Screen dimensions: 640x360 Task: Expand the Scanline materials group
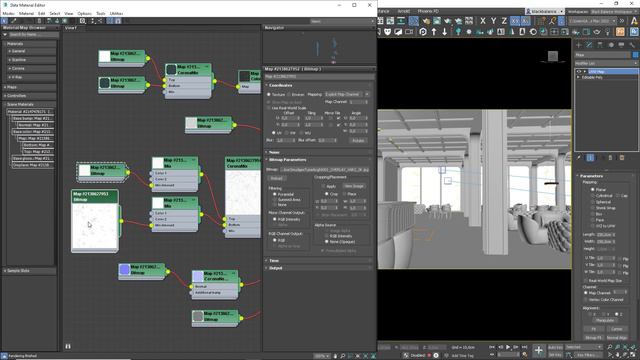tap(31, 60)
